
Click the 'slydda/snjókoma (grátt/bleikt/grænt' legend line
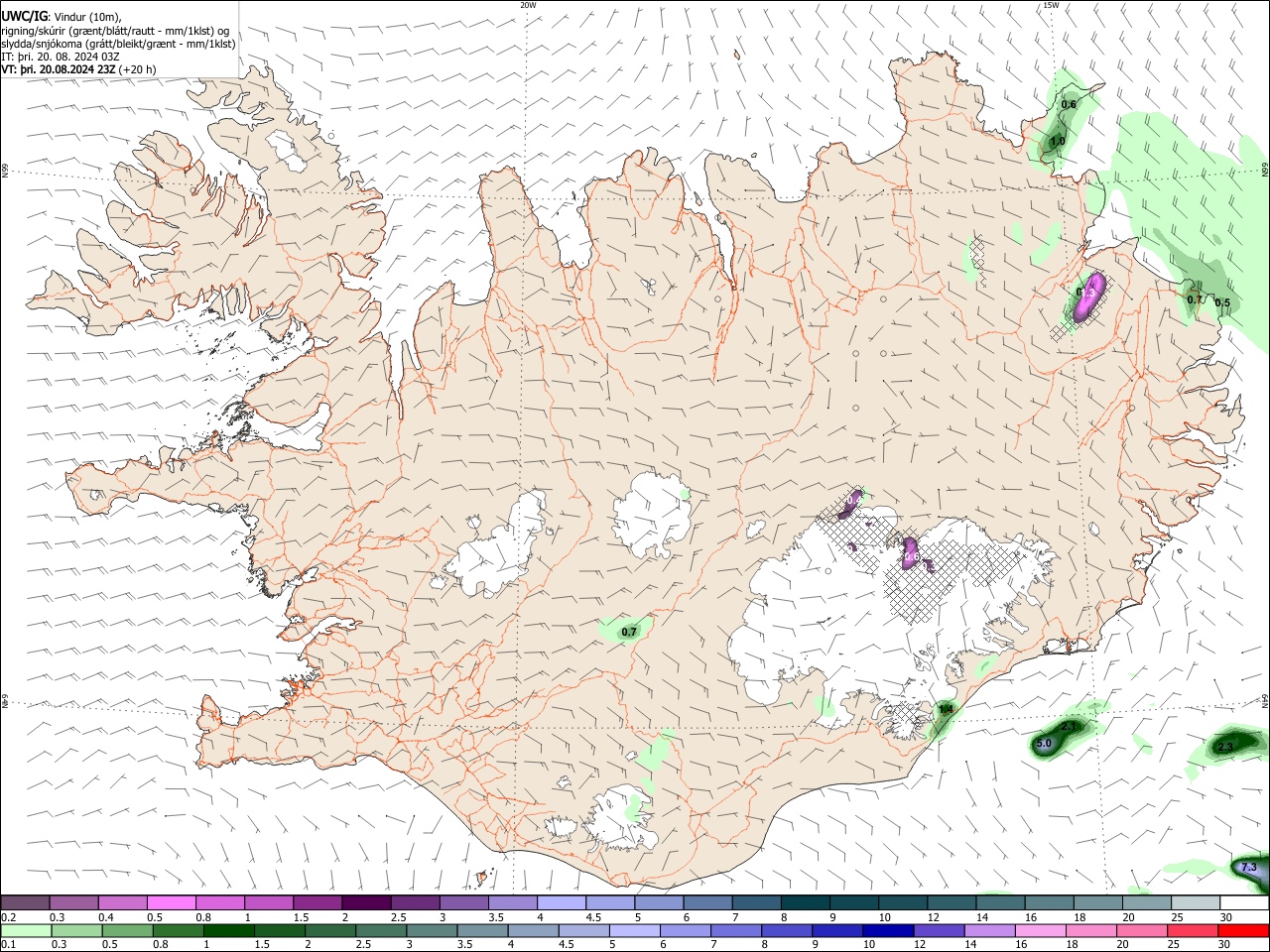point(118,44)
